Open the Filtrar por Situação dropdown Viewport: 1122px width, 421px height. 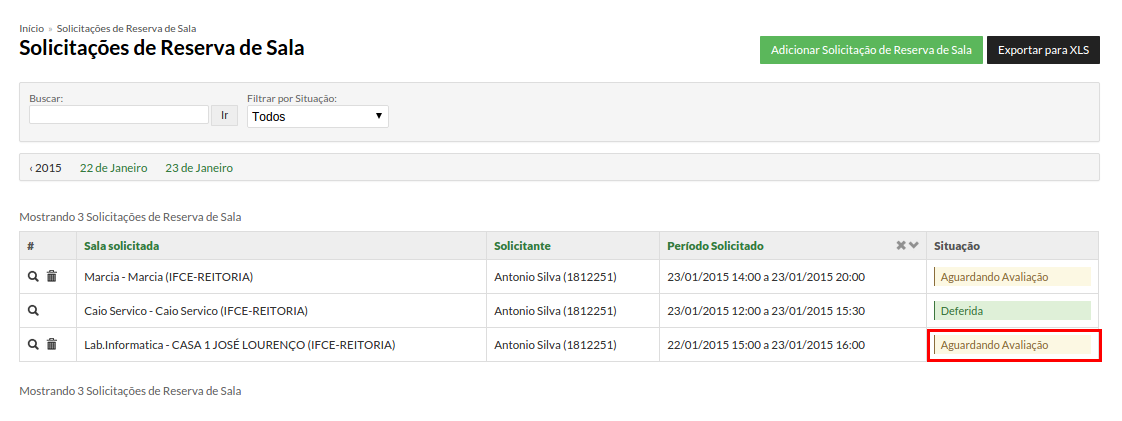coord(318,117)
